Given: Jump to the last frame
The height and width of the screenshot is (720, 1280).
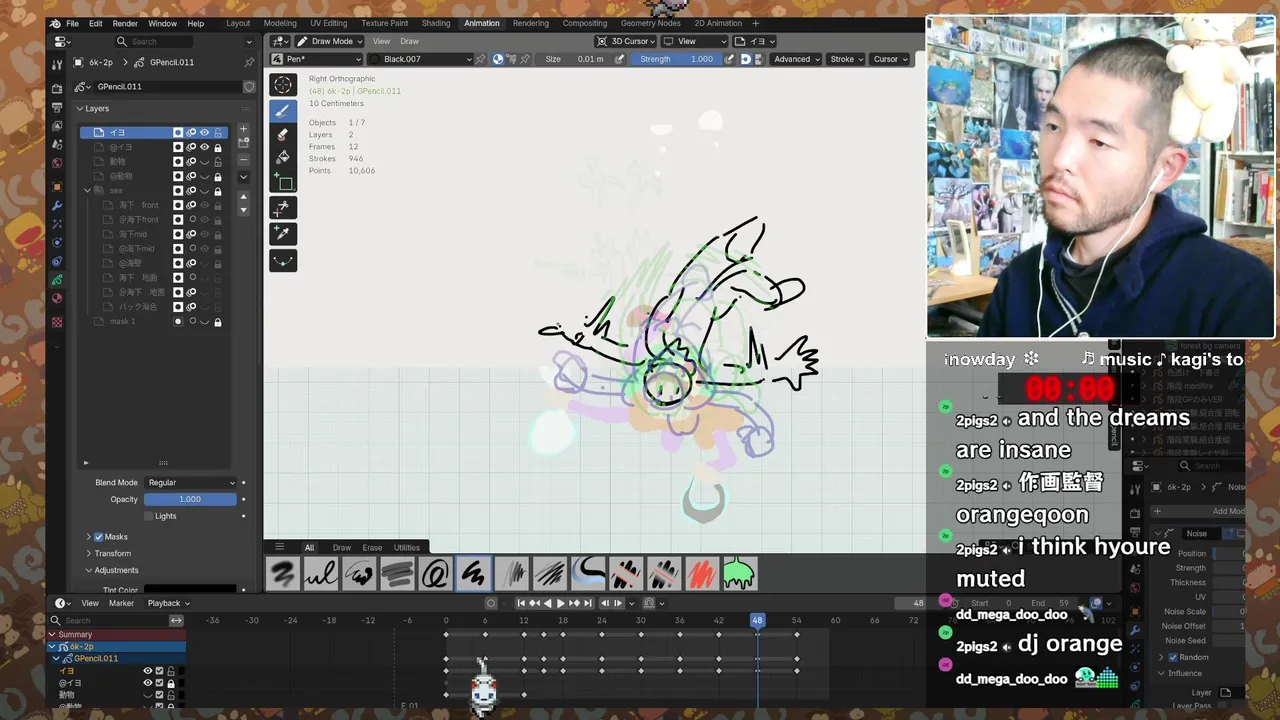Looking at the screenshot, I should click(588, 603).
